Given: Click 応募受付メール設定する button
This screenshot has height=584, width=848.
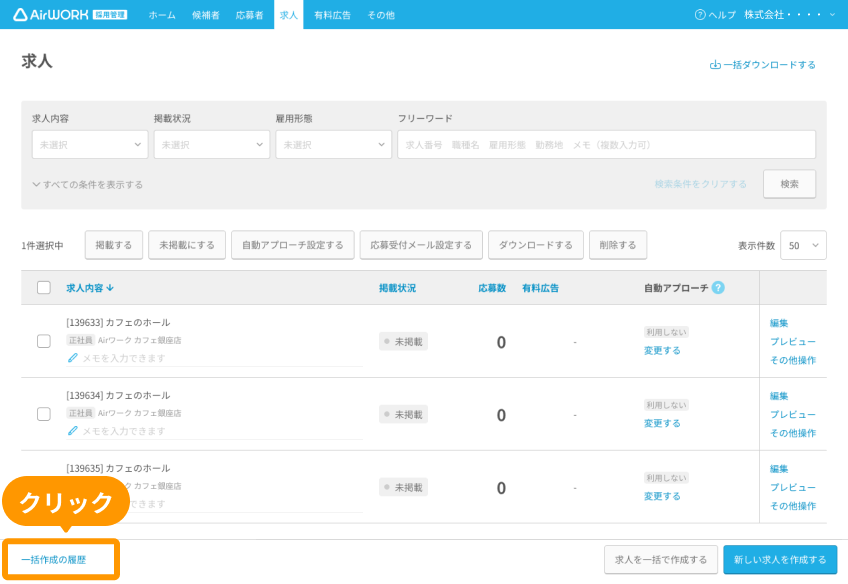Looking at the screenshot, I should [421, 245].
